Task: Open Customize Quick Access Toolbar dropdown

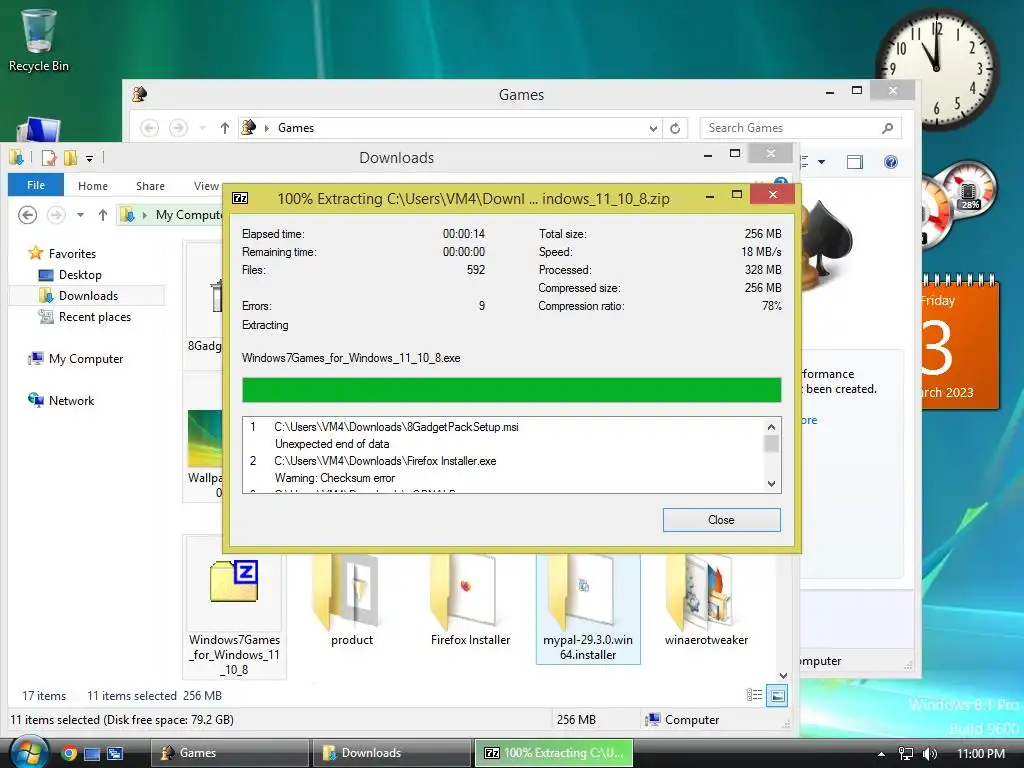Action: click(89, 158)
